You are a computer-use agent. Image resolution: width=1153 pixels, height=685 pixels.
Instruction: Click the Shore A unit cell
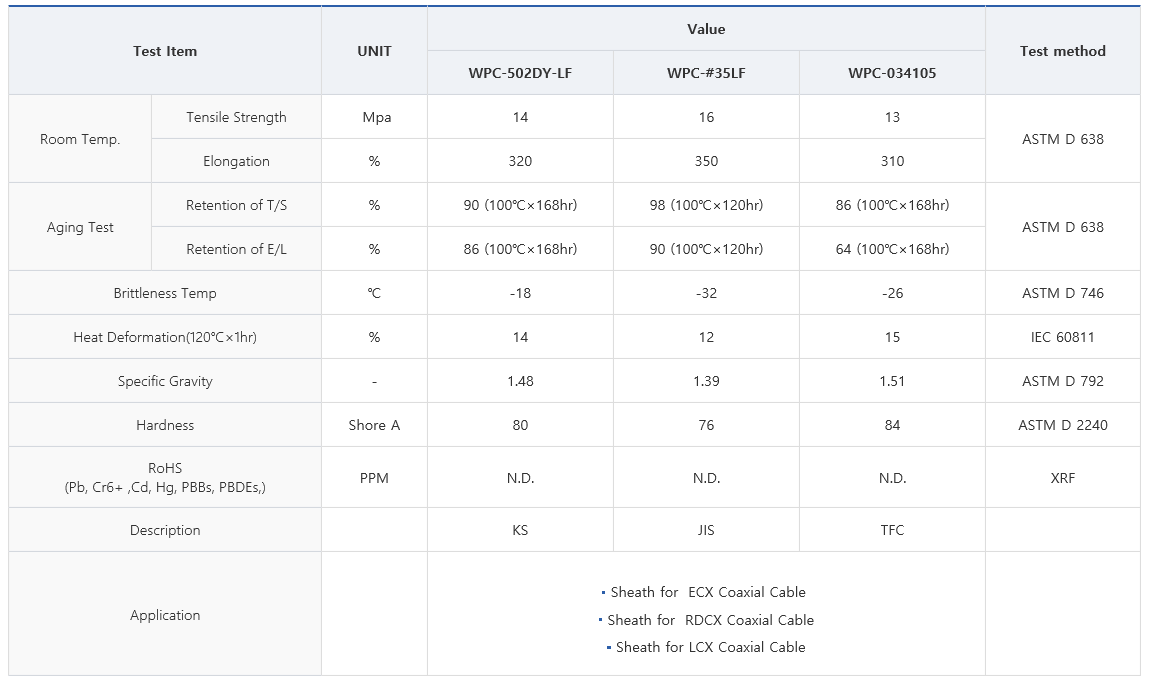[374, 425]
